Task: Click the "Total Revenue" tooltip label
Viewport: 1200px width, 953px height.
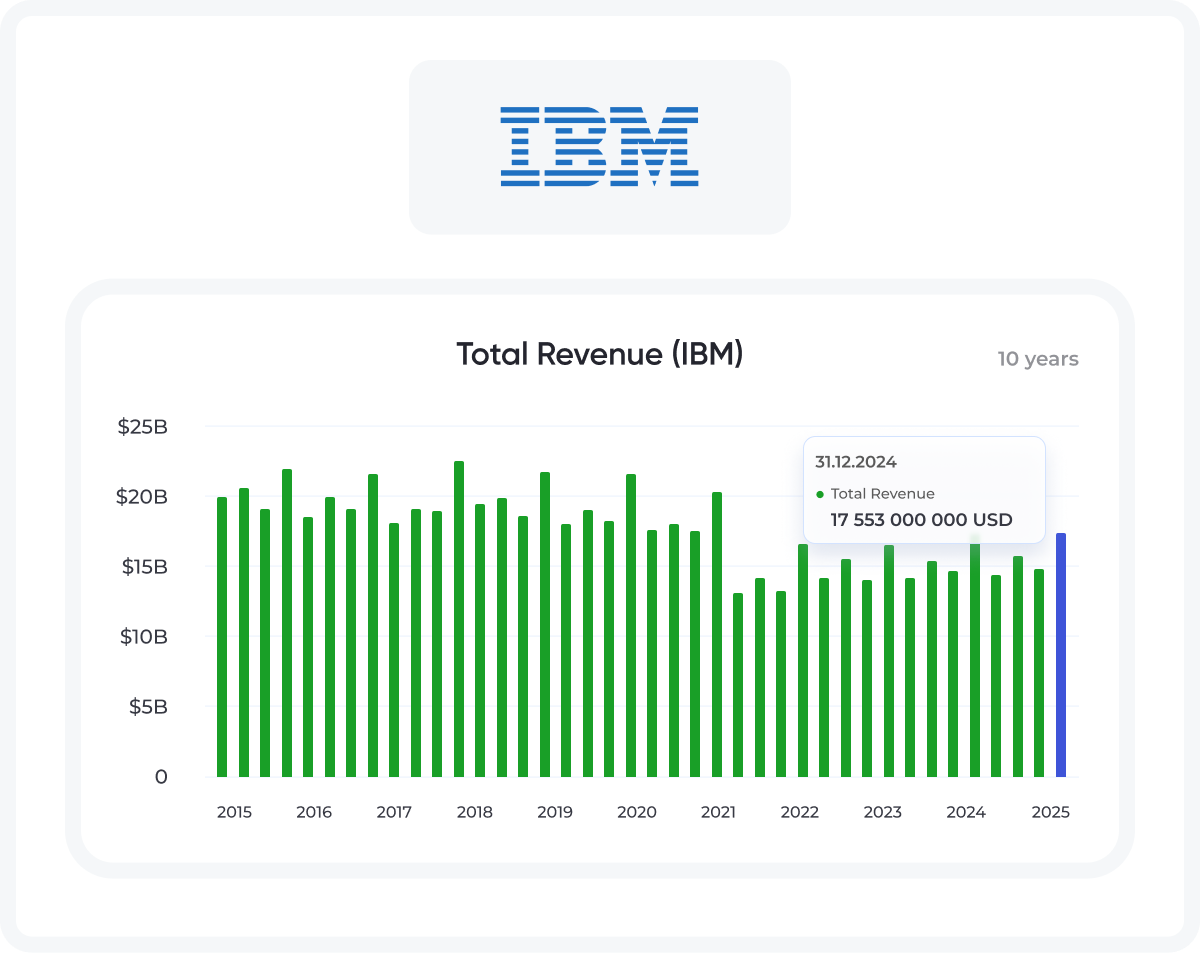Action: click(883, 494)
